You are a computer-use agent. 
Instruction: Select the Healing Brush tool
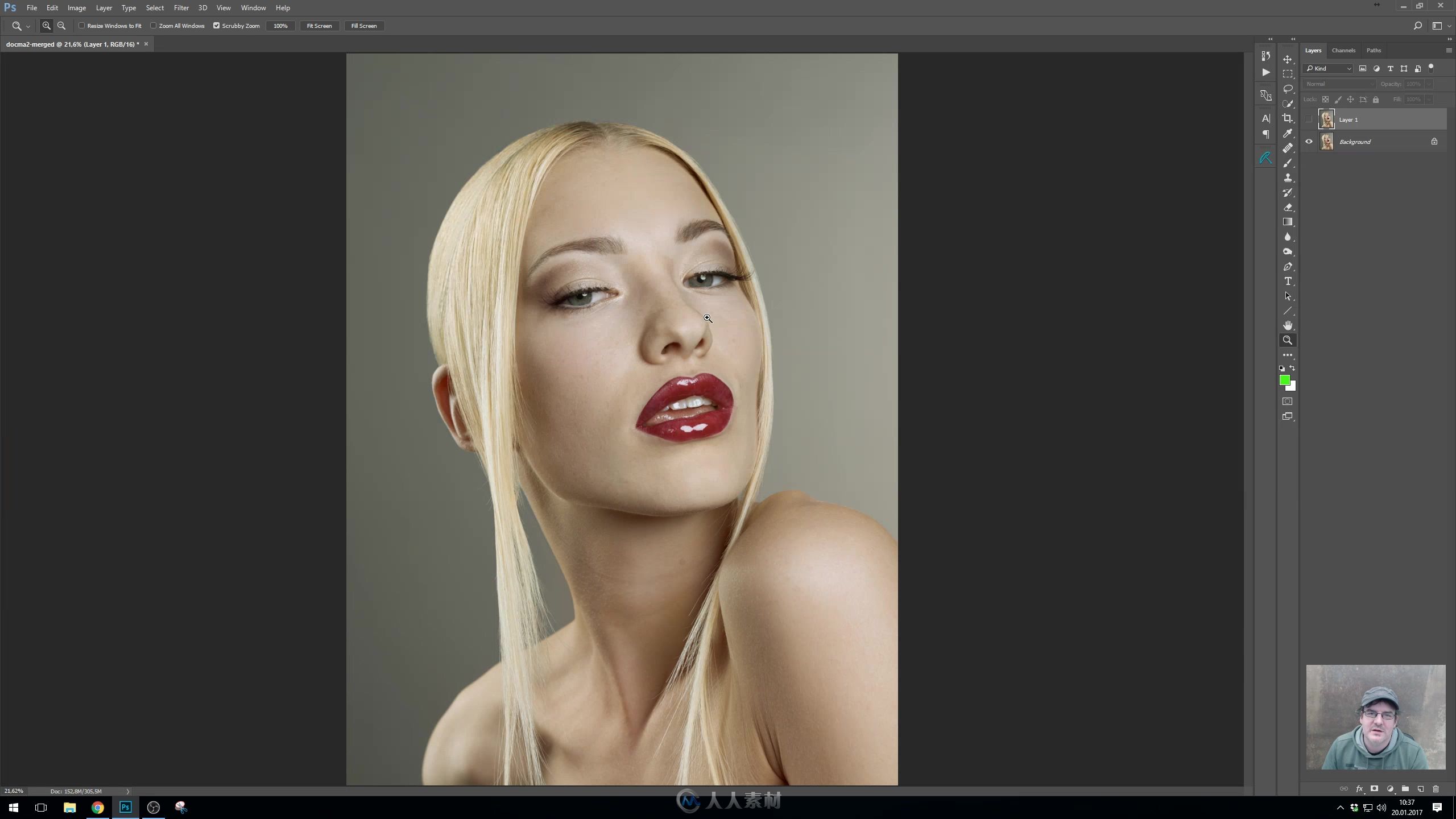point(1287,148)
